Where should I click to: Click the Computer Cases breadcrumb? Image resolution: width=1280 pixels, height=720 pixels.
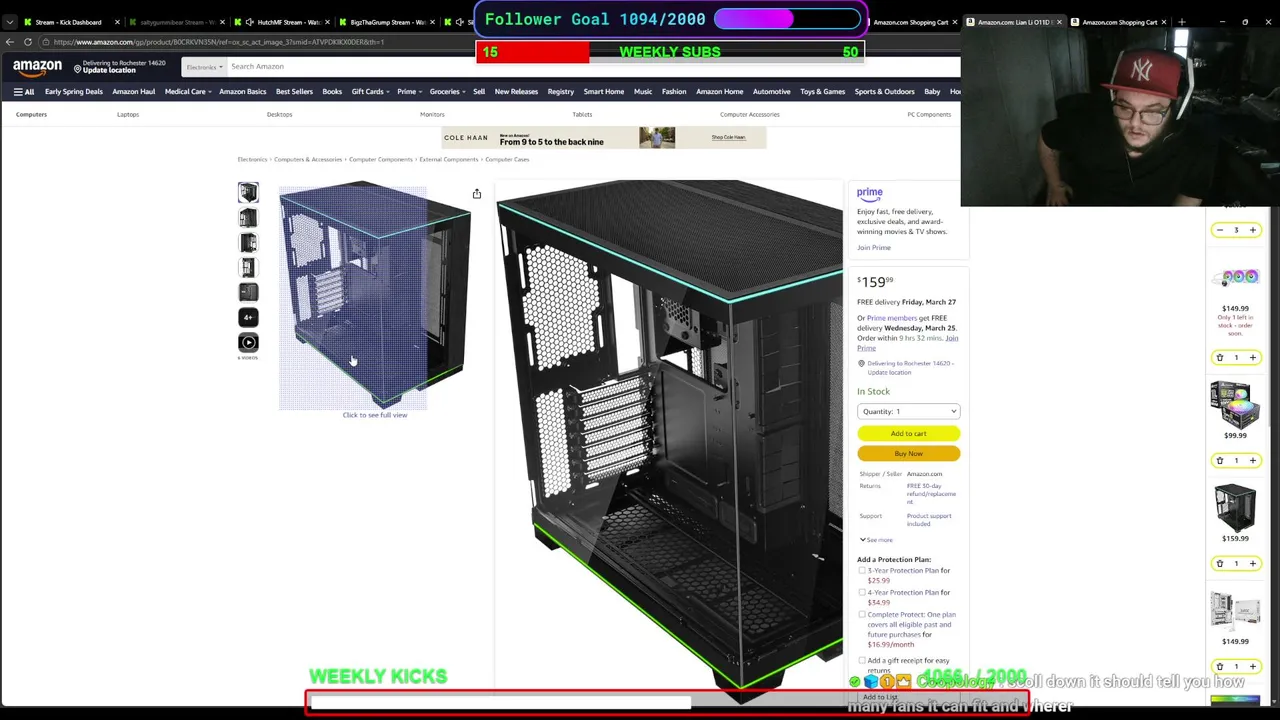(507, 160)
